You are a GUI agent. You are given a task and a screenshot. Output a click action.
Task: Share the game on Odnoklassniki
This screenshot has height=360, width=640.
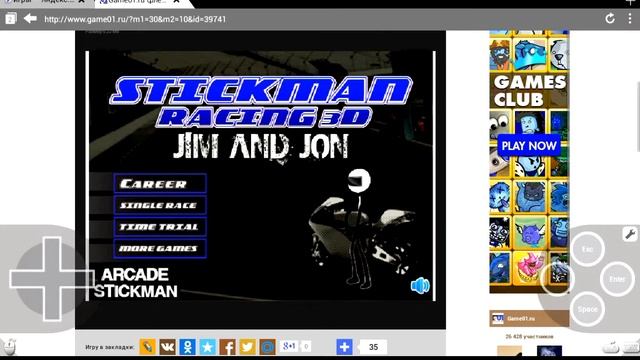(x=187, y=347)
